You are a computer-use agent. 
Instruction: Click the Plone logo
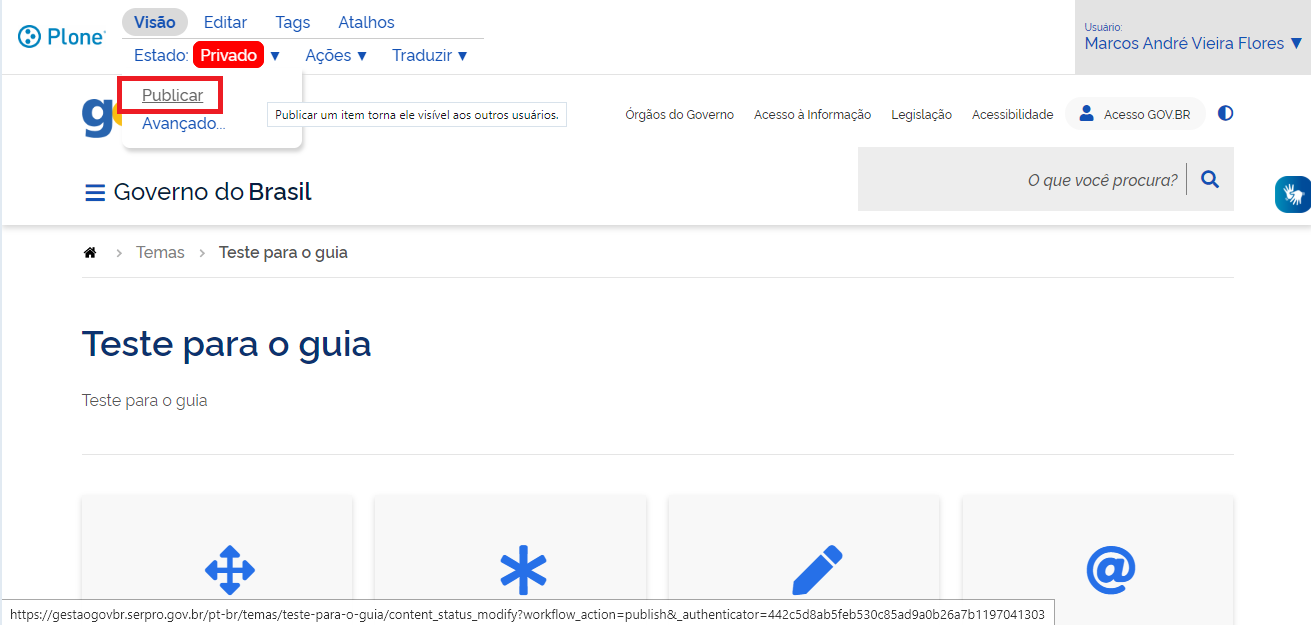(x=62, y=37)
